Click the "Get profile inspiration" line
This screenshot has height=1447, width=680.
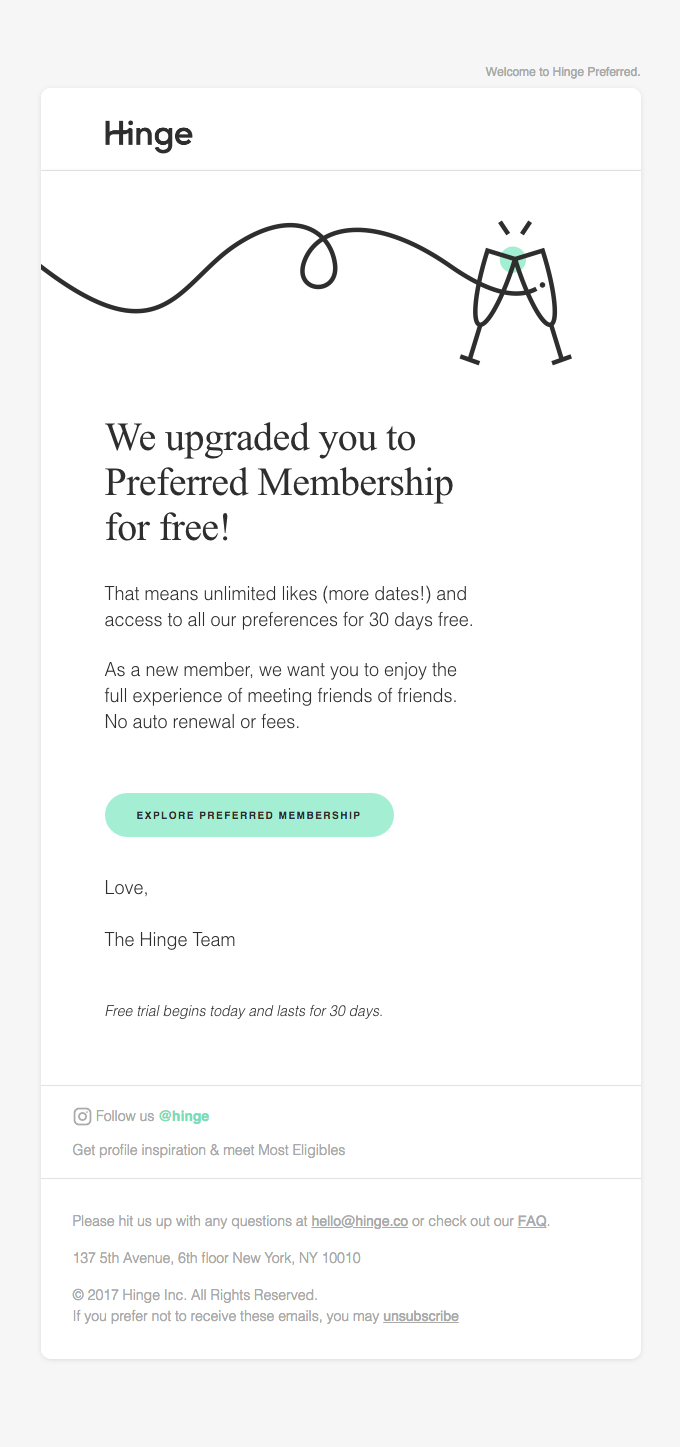208,1150
